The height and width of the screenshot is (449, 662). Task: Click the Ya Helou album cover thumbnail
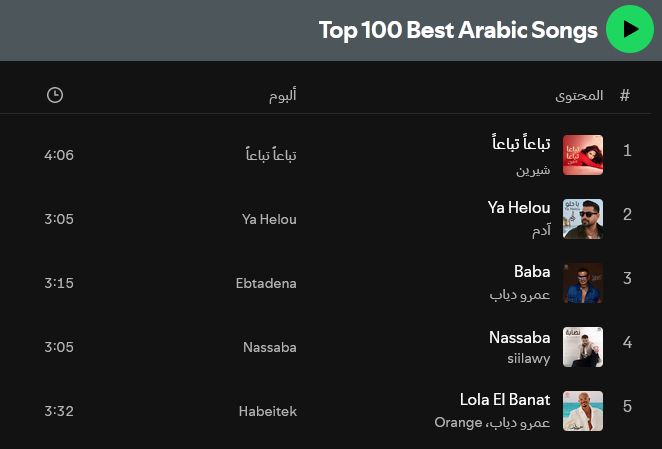pyautogui.click(x=583, y=219)
